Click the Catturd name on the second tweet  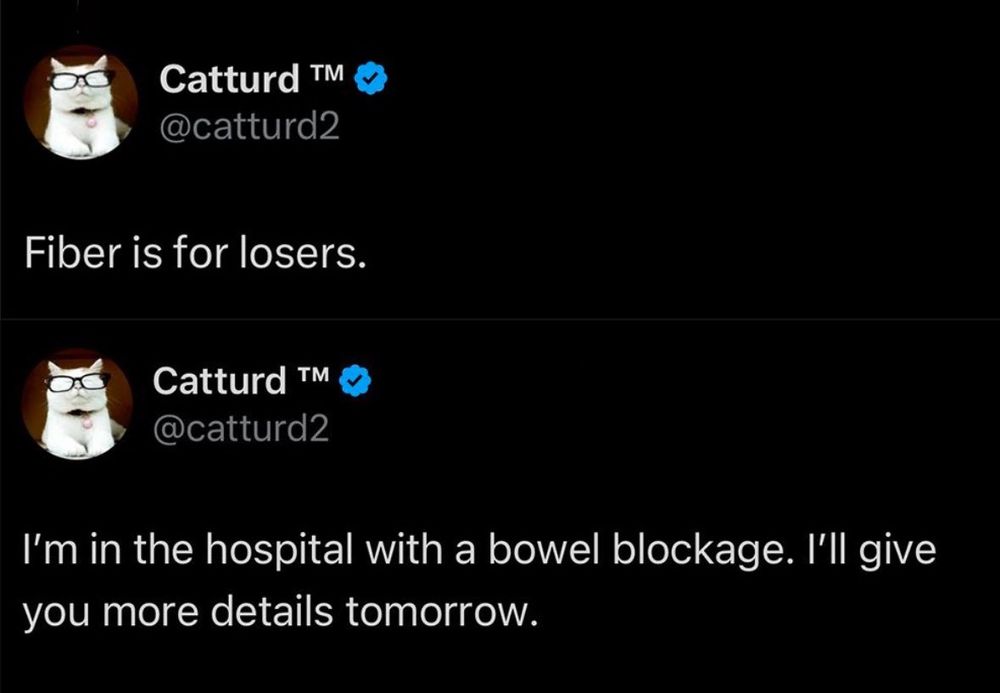(220, 381)
